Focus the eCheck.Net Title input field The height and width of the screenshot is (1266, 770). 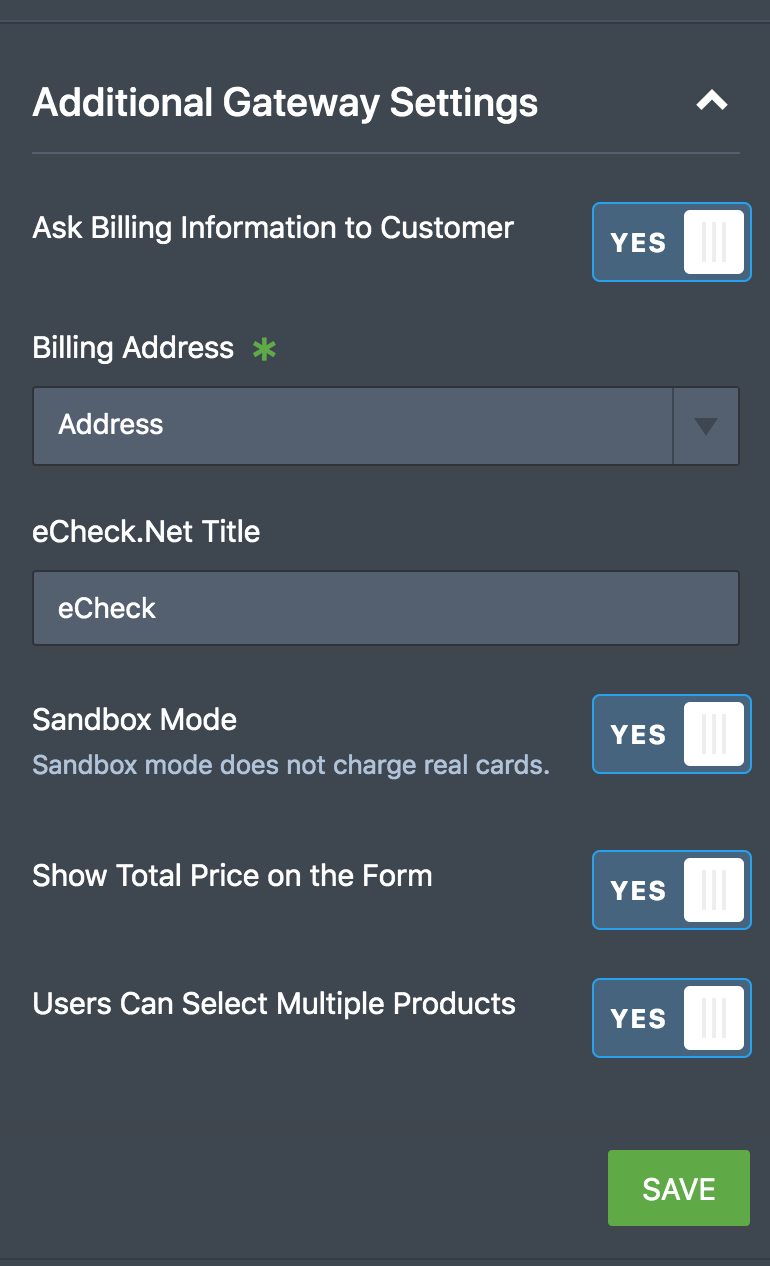point(386,608)
